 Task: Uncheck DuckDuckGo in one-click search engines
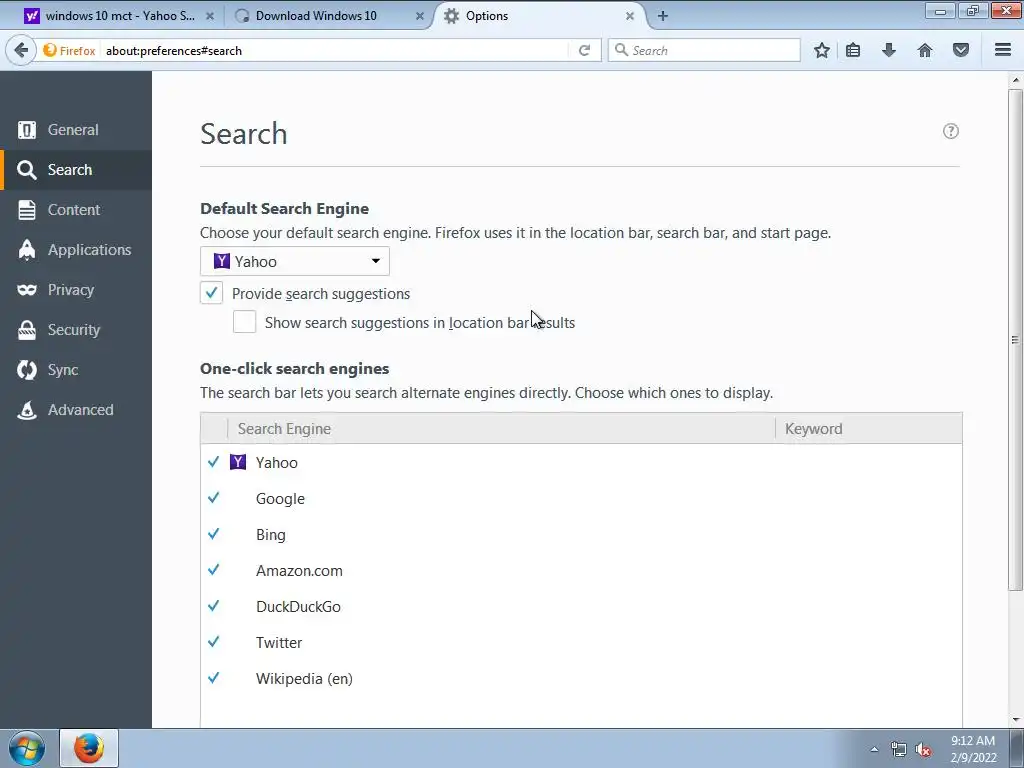214,606
